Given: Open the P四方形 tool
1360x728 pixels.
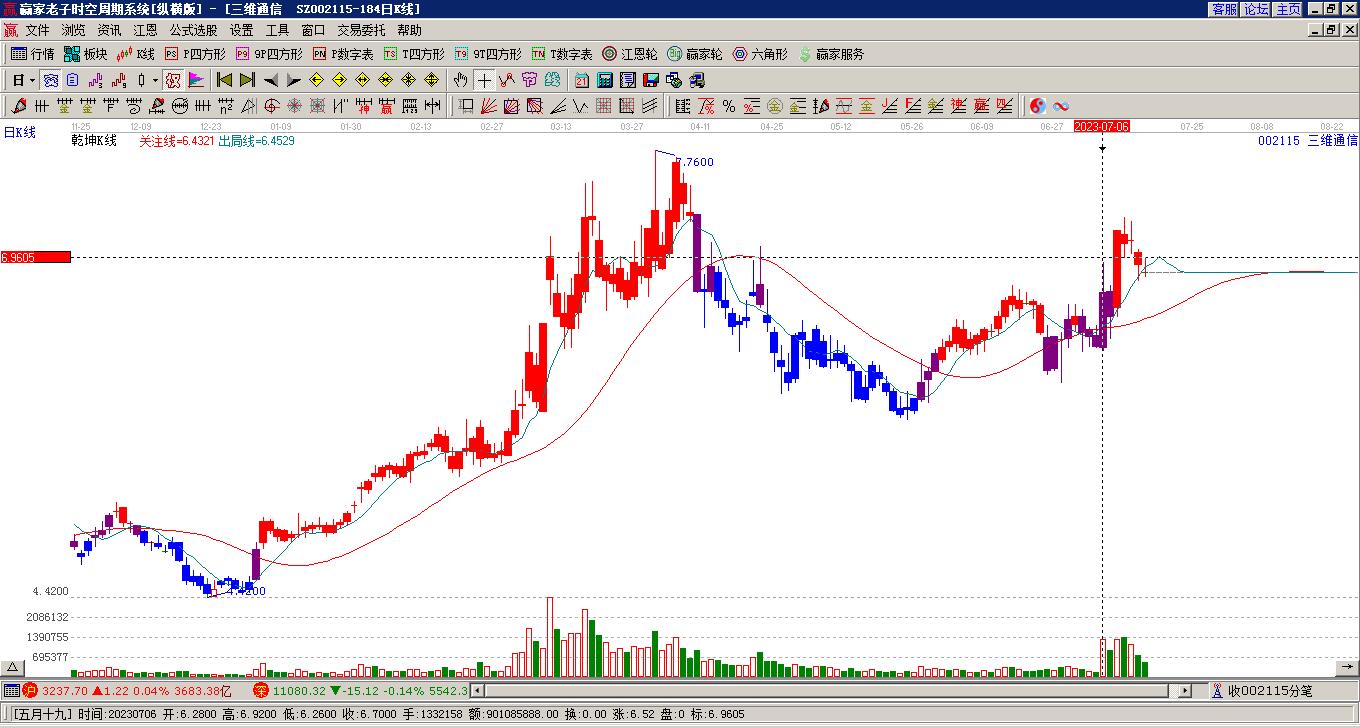Looking at the screenshot, I should pyautogui.click(x=195, y=54).
